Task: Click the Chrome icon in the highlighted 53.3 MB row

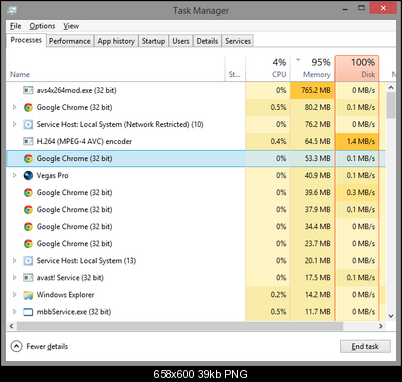Action: (x=28, y=158)
